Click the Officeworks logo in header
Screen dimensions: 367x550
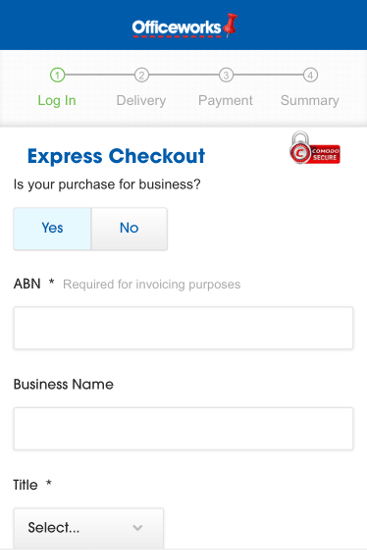pyautogui.click(x=185, y=26)
